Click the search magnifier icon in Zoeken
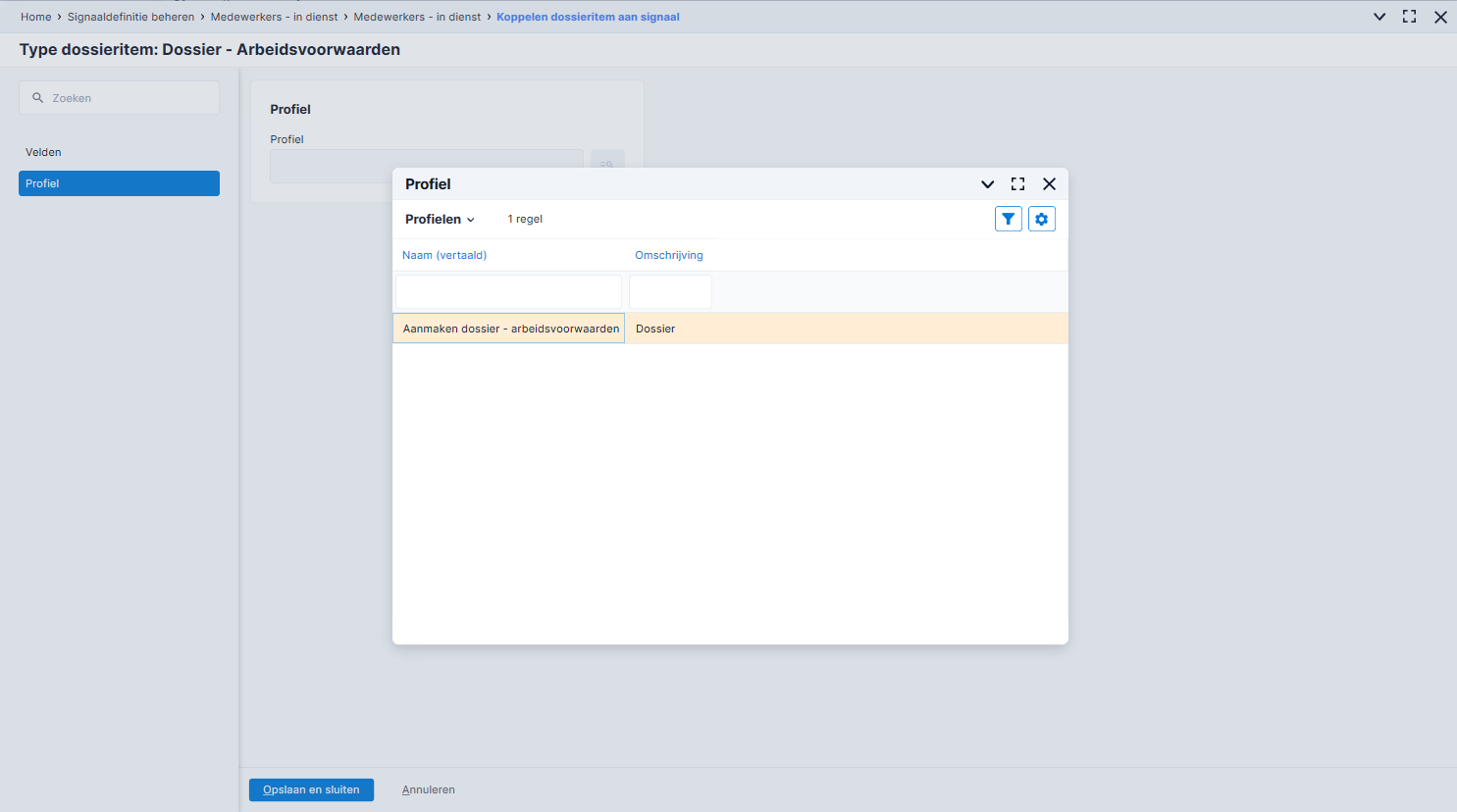 click(x=38, y=98)
